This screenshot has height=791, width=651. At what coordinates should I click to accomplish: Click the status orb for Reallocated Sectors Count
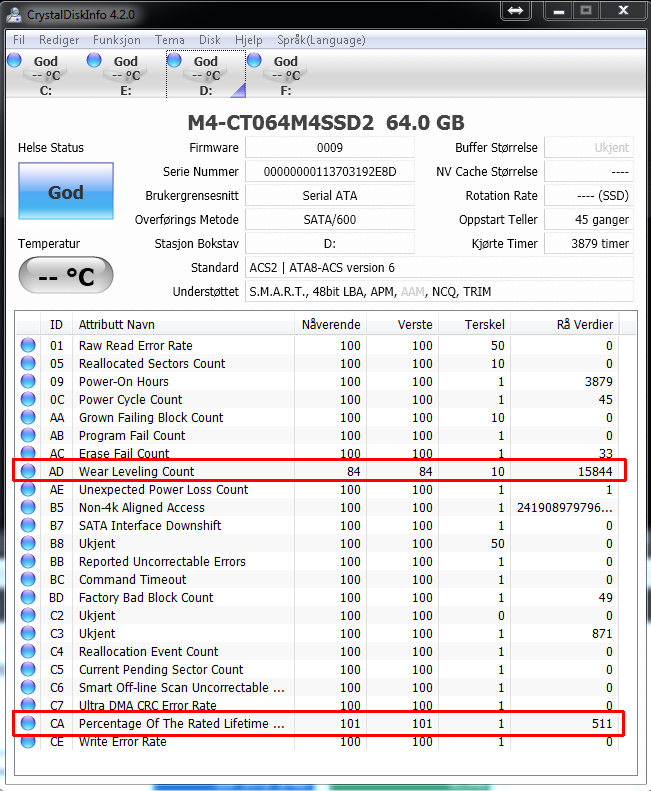[28, 363]
